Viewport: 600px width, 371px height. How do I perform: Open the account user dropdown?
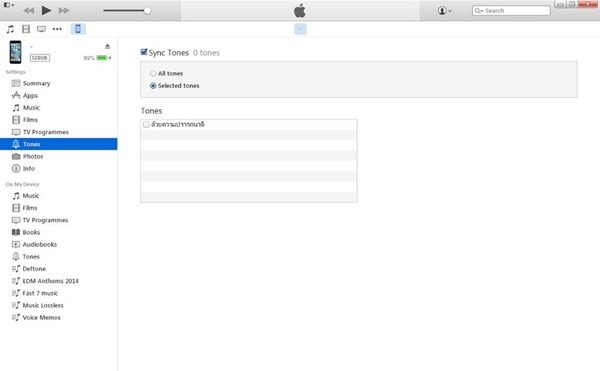point(445,11)
